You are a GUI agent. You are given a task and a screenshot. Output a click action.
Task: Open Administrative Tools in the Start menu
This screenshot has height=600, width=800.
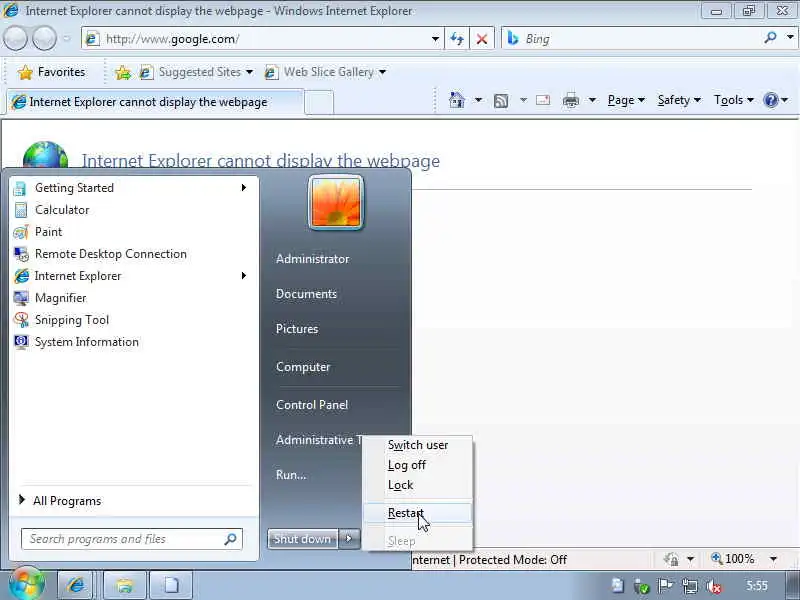[318, 440]
